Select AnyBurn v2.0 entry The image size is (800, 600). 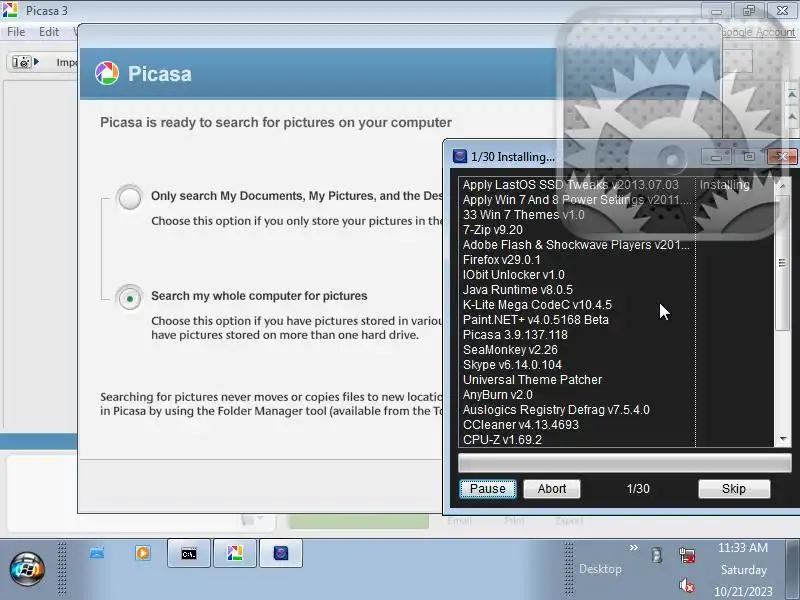click(x=497, y=395)
